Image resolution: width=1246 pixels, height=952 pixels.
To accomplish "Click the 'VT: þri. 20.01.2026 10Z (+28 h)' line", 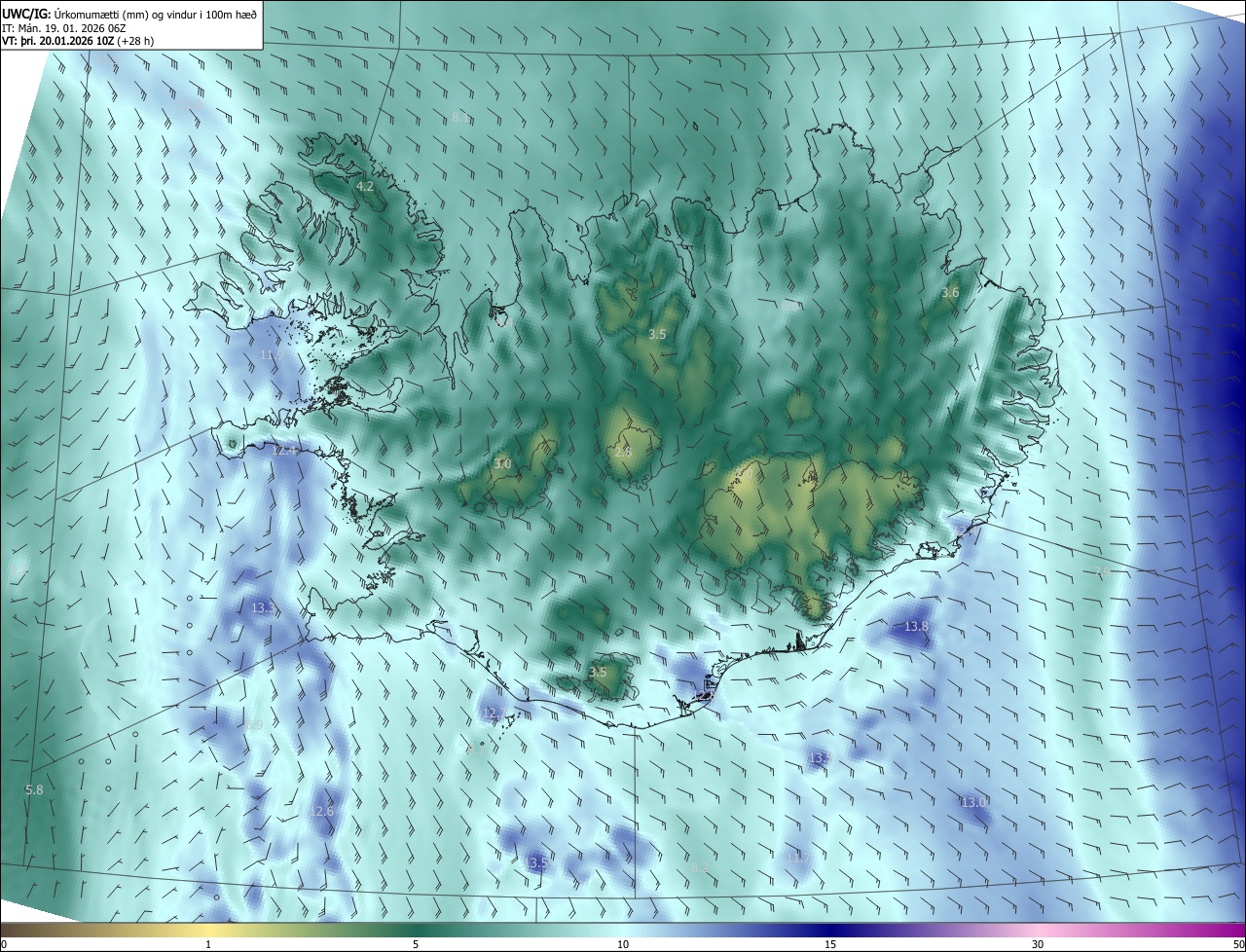I will point(78,41).
